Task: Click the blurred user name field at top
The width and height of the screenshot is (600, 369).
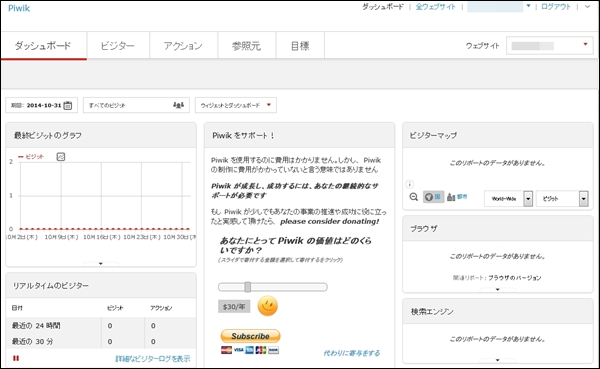Action: tap(495, 7)
